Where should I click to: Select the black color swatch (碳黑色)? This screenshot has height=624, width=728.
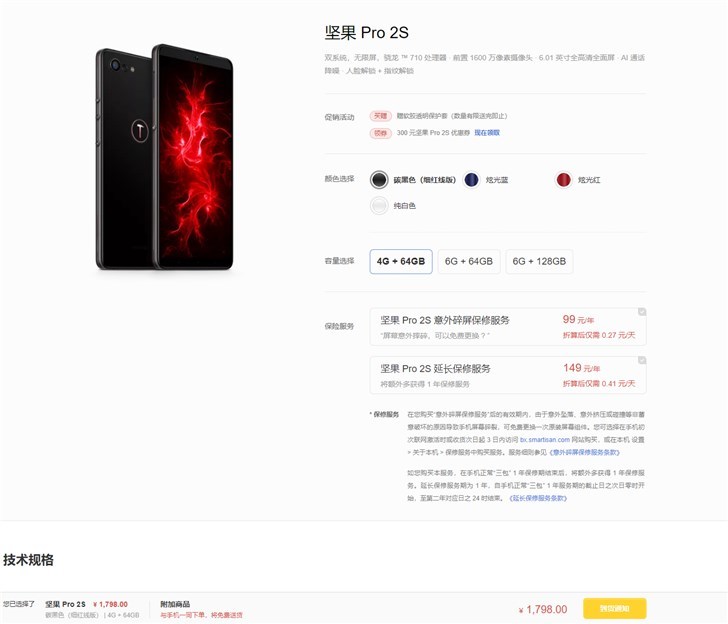pyautogui.click(x=379, y=180)
